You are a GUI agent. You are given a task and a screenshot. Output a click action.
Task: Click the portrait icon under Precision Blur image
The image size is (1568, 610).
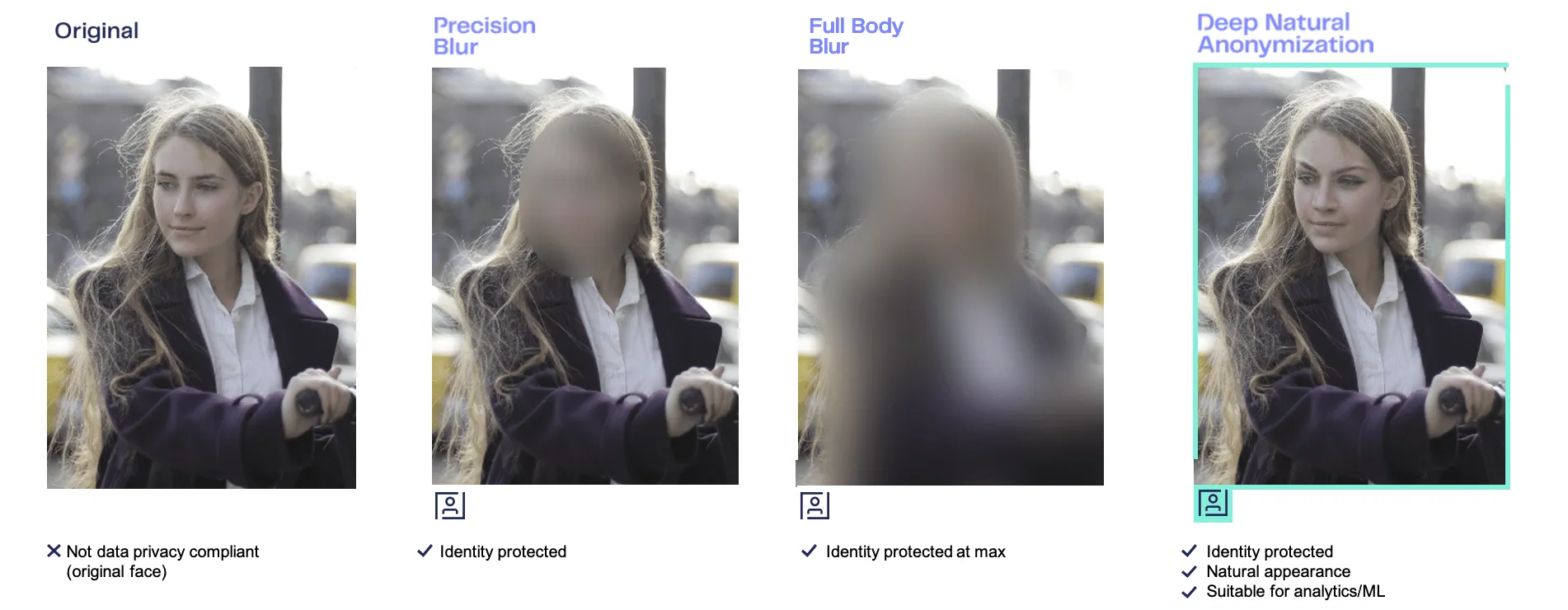point(450,505)
